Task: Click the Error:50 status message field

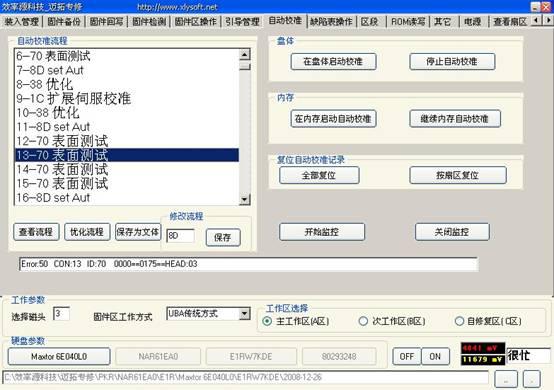Action: 248,264
